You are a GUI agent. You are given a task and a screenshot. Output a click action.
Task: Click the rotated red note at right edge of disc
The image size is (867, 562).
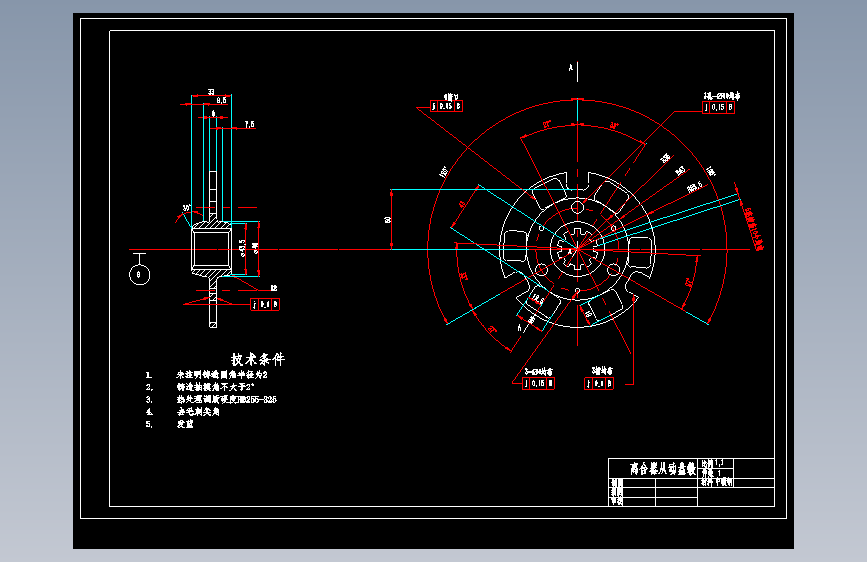[x=754, y=229]
